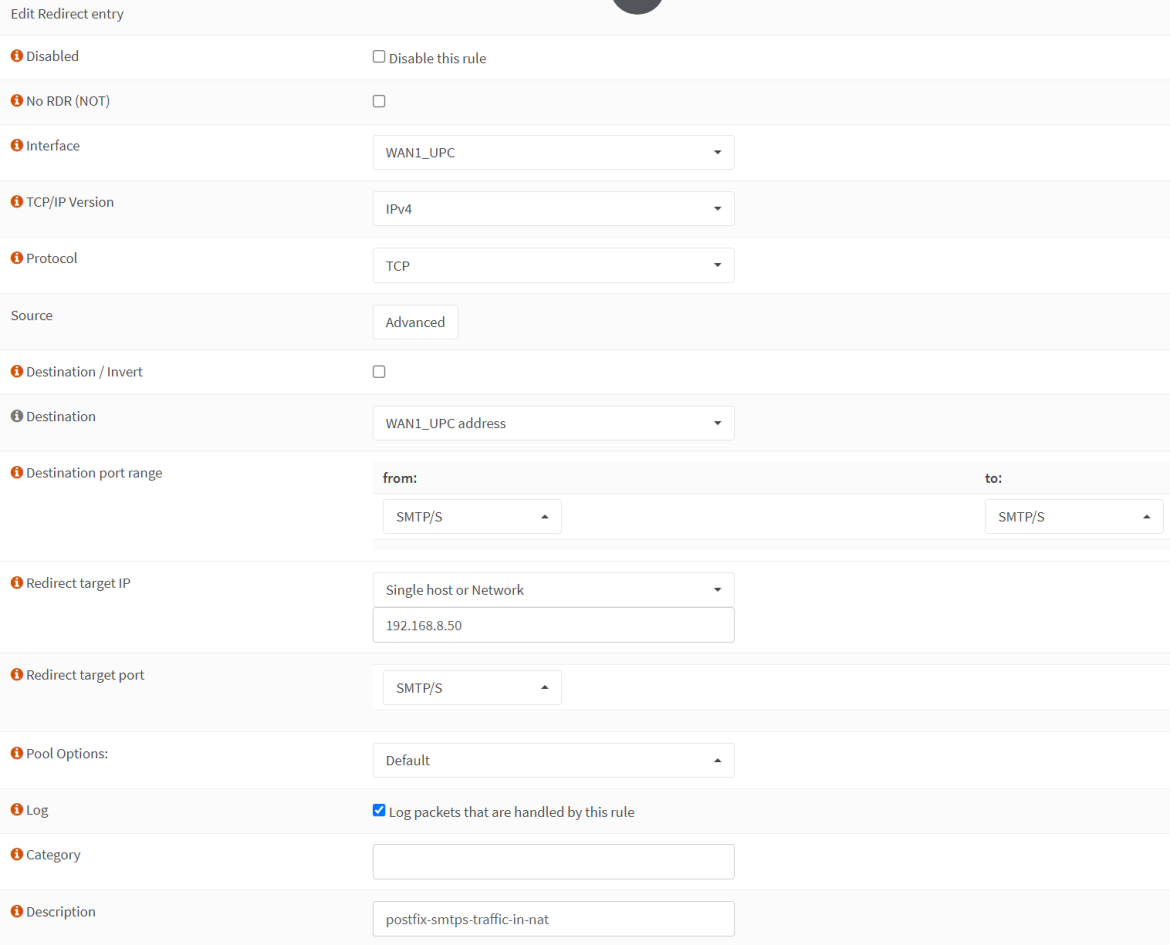Image resolution: width=1170 pixels, height=945 pixels.
Task: Enable the No RDR (NOT) checkbox
Action: [378, 100]
